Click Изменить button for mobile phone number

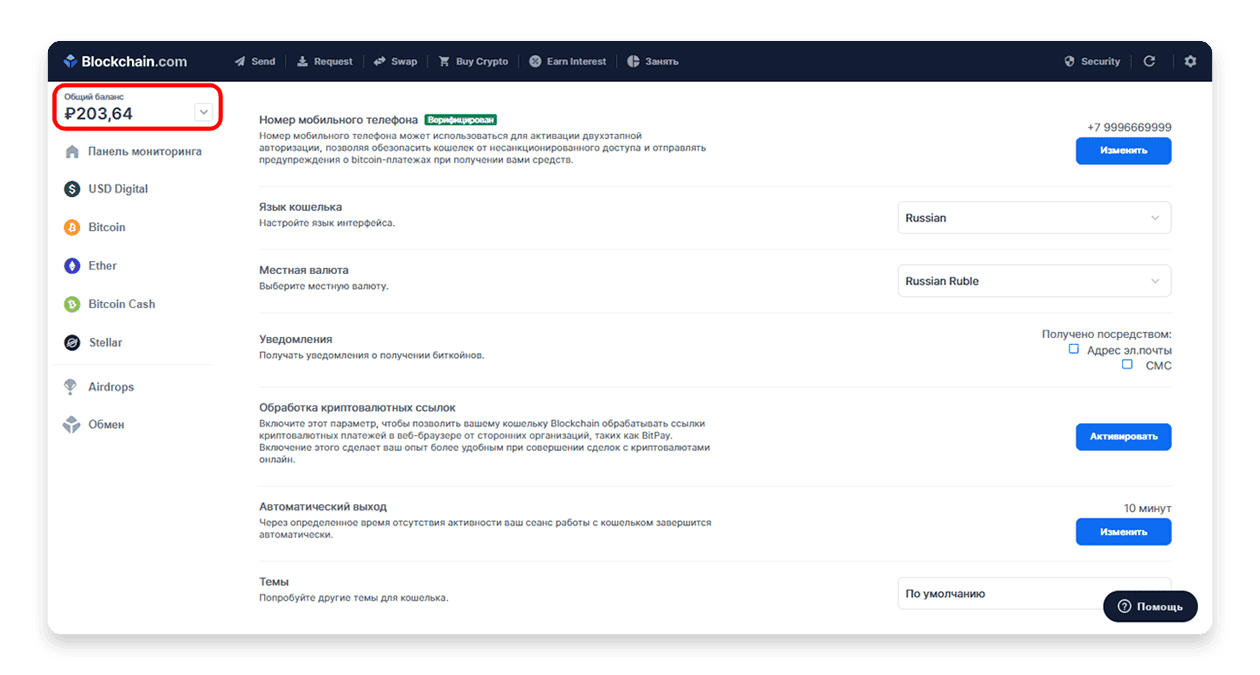point(1123,151)
